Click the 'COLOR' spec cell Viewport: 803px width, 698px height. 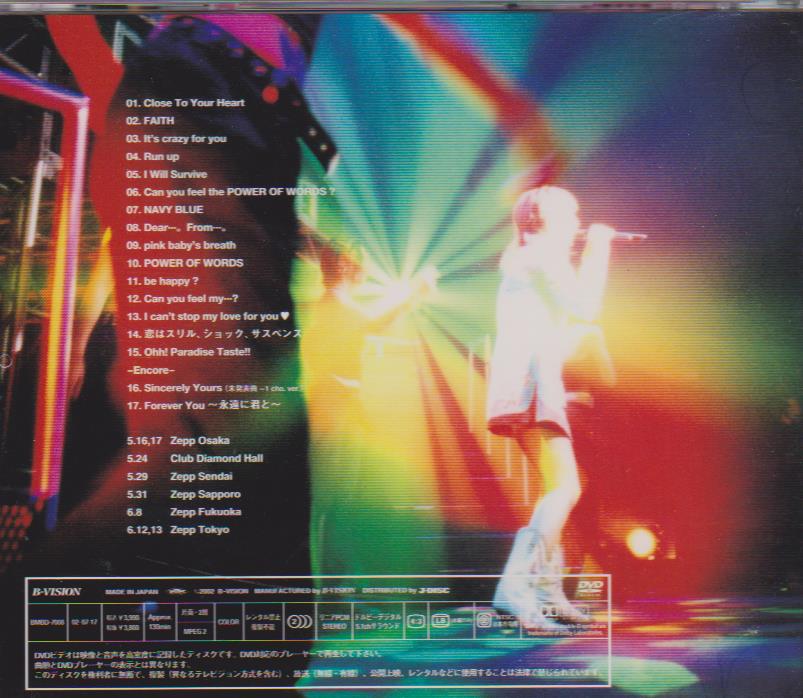[x=228, y=622]
